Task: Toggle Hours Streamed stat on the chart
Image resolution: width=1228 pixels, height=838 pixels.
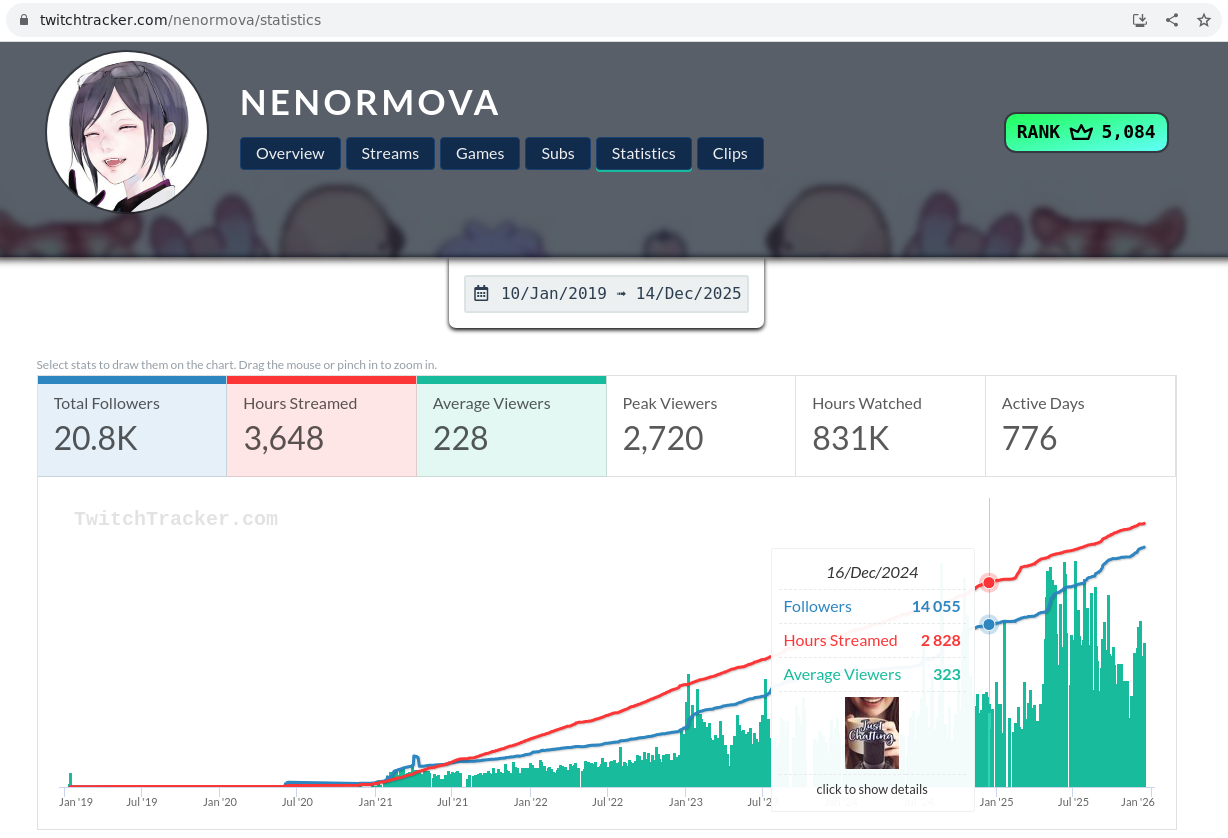Action: (322, 426)
